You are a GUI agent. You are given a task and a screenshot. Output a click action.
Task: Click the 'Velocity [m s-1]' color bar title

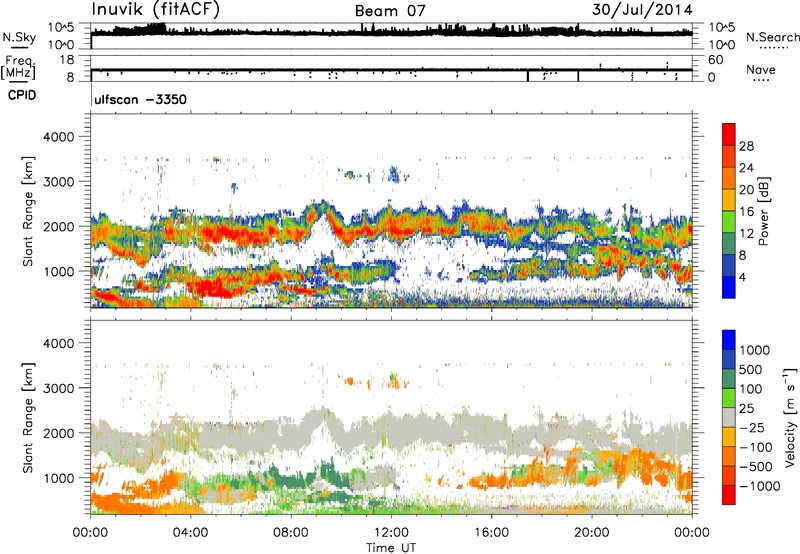tap(790, 417)
